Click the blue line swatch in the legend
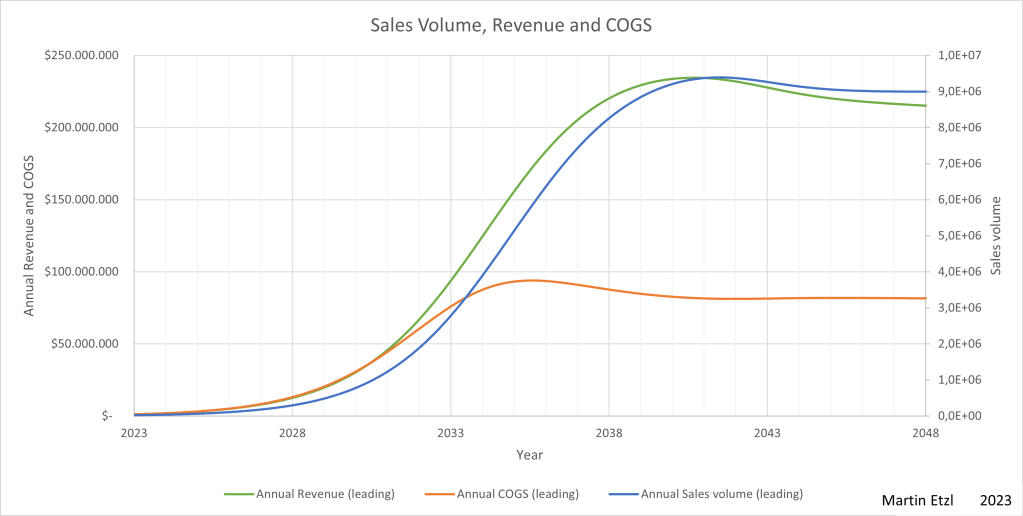Viewport: 1023px width, 516px height. (623, 493)
